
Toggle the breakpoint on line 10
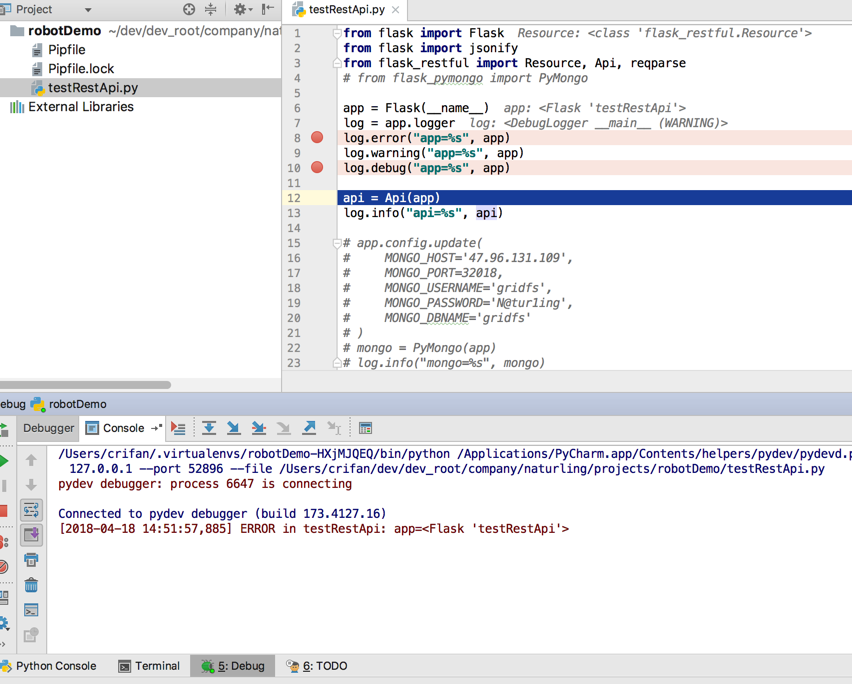[317, 168]
